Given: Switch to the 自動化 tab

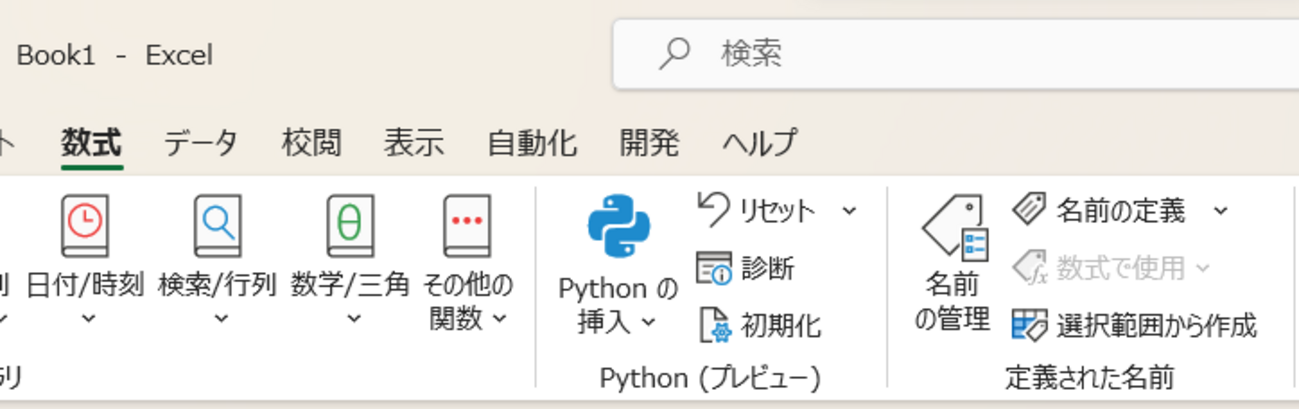Looking at the screenshot, I should [x=532, y=143].
